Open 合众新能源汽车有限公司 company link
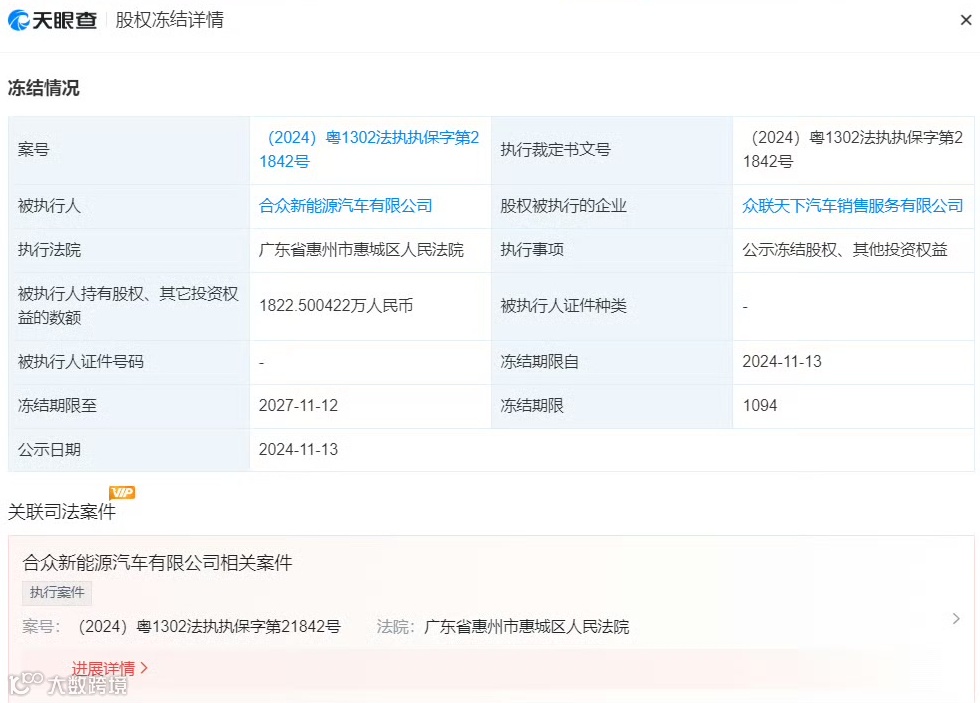The height and width of the screenshot is (703, 980). (x=346, y=206)
